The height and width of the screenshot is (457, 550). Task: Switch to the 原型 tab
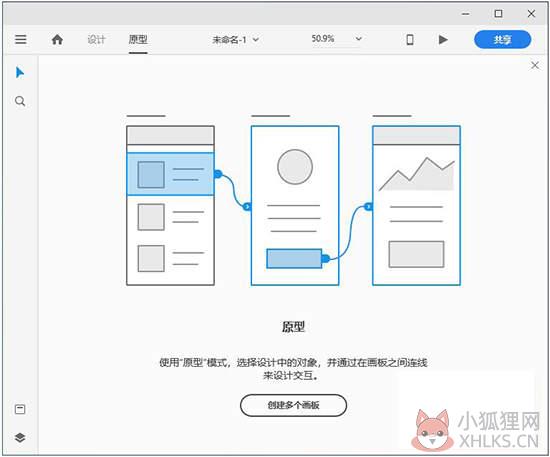pos(138,39)
